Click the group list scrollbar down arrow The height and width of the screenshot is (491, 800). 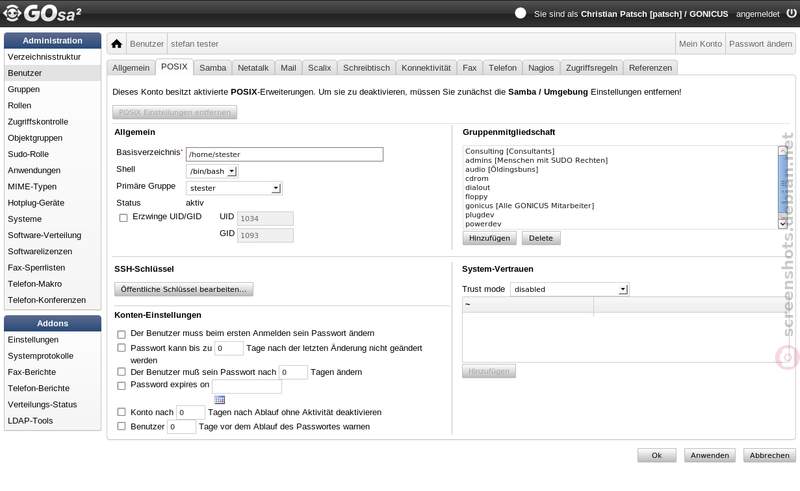point(783,224)
